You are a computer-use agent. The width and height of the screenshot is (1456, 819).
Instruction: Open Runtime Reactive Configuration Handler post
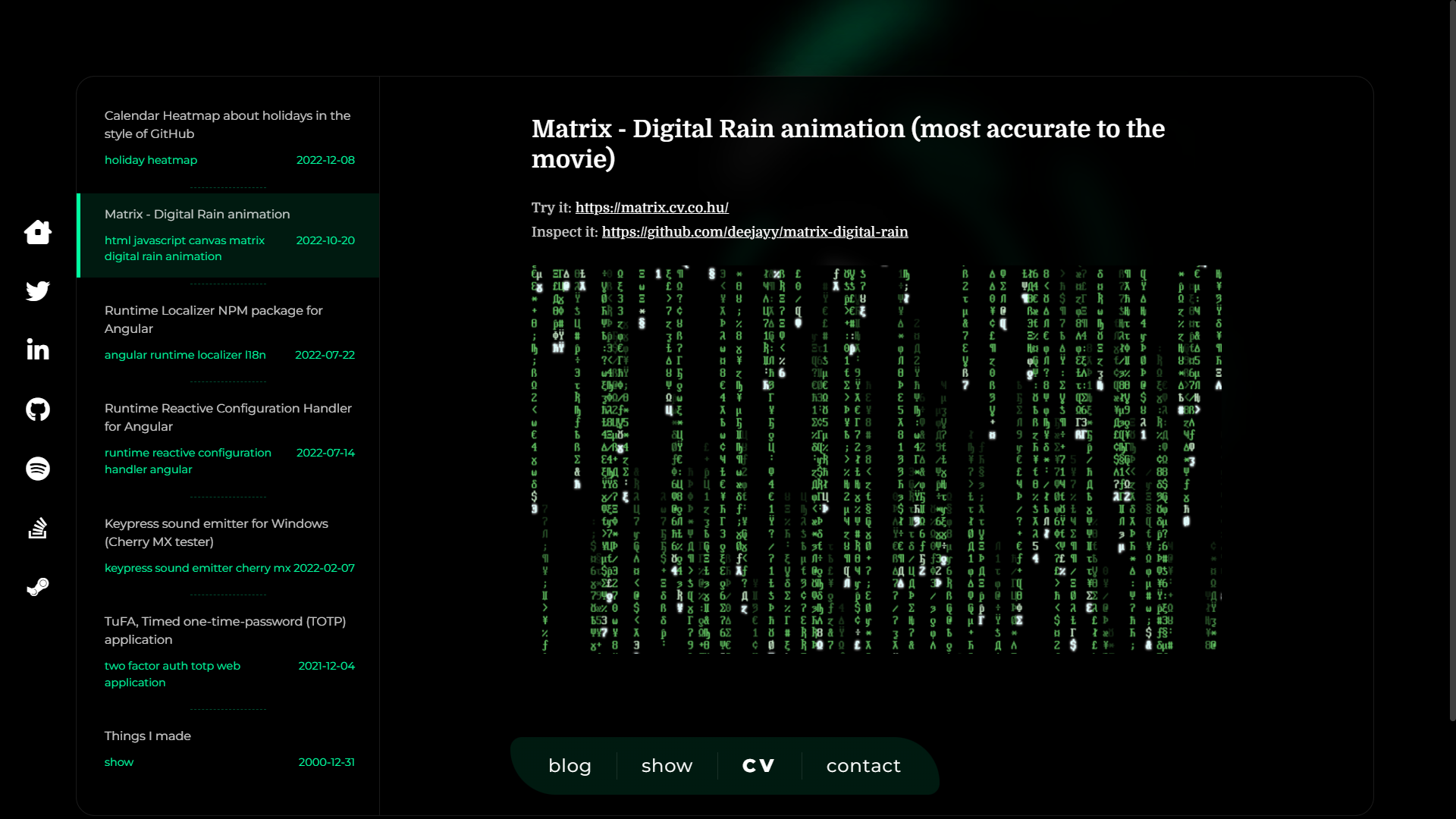click(227, 417)
